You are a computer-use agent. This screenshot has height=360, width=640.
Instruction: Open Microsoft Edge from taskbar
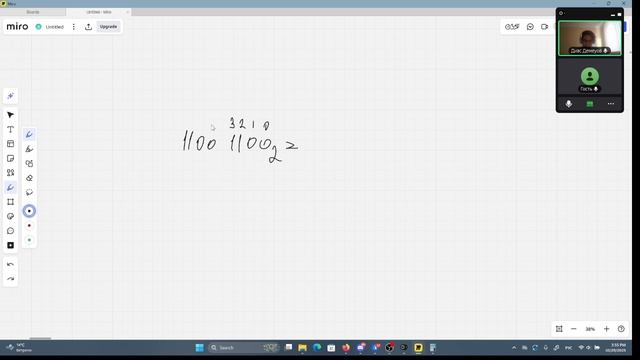pos(317,348)
